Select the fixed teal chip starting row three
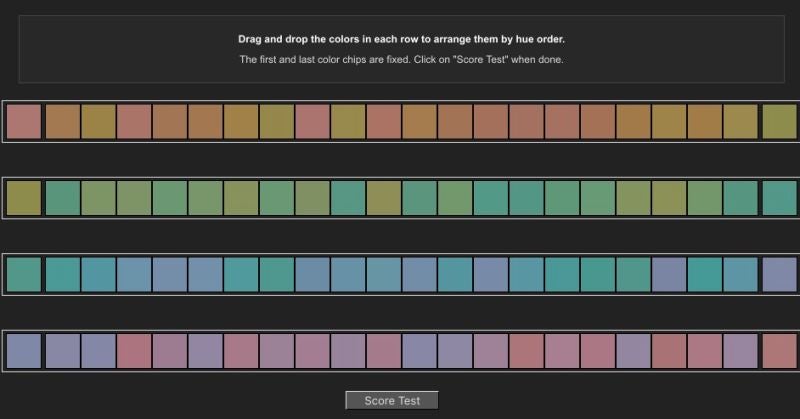 pyautogui.click(x=23, y=274)
